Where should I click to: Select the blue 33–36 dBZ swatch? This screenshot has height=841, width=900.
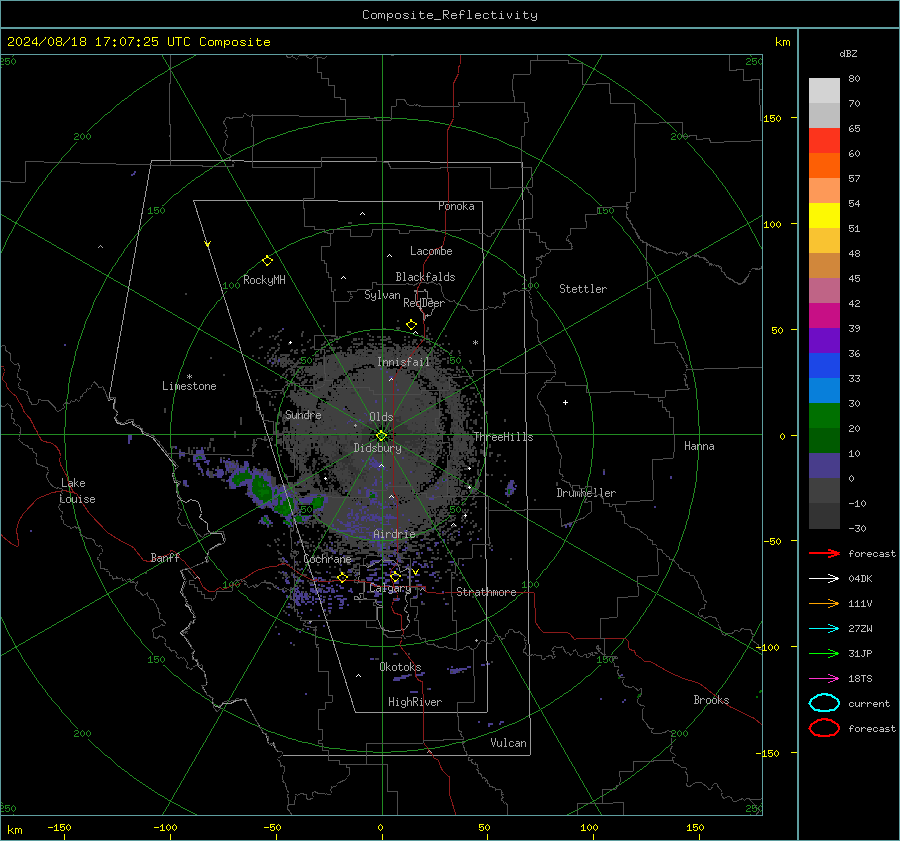click(x=824, y=365)
